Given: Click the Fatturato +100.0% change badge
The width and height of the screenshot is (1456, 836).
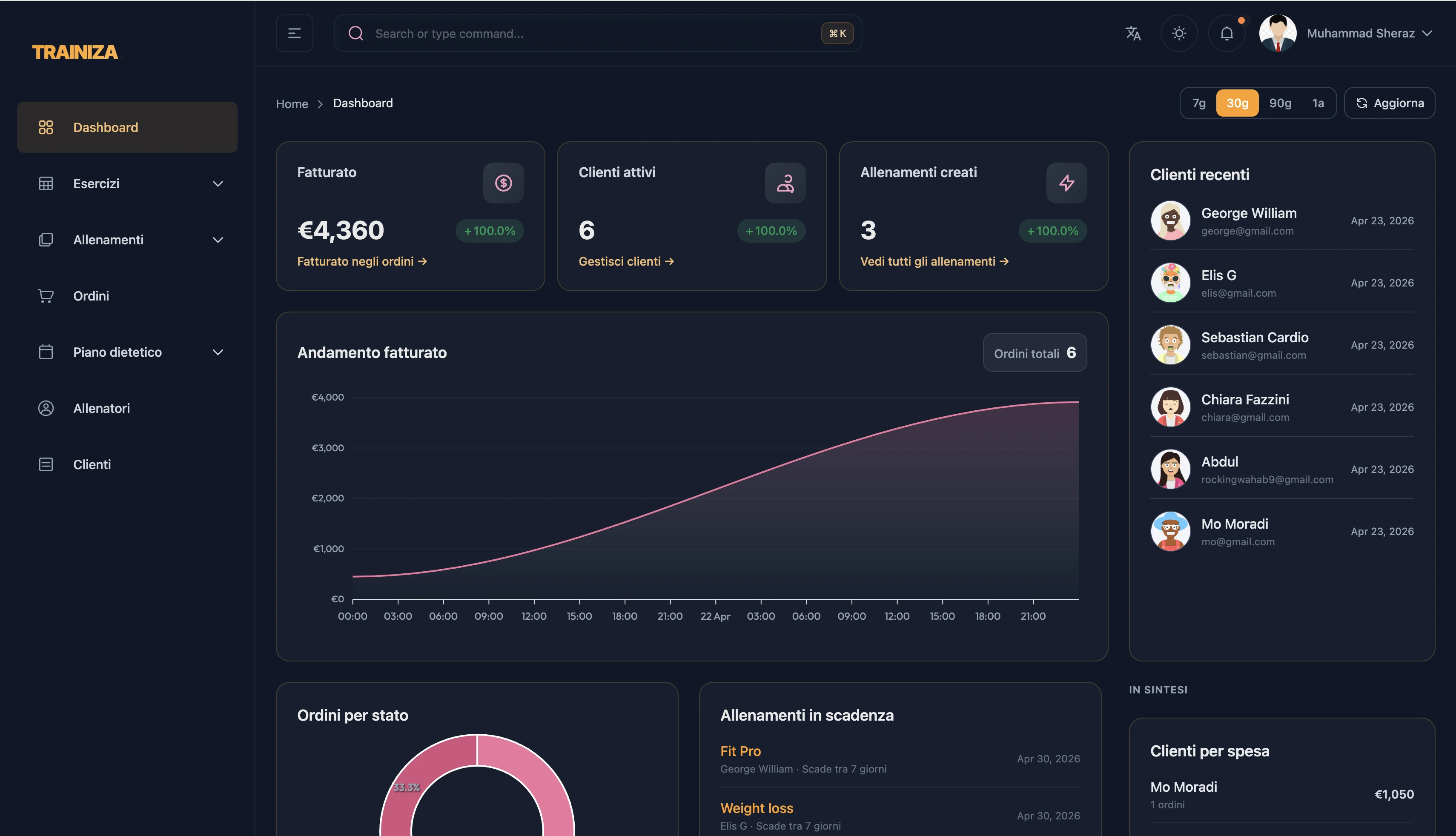Looking at the screenshot, I should pos(489,230).
